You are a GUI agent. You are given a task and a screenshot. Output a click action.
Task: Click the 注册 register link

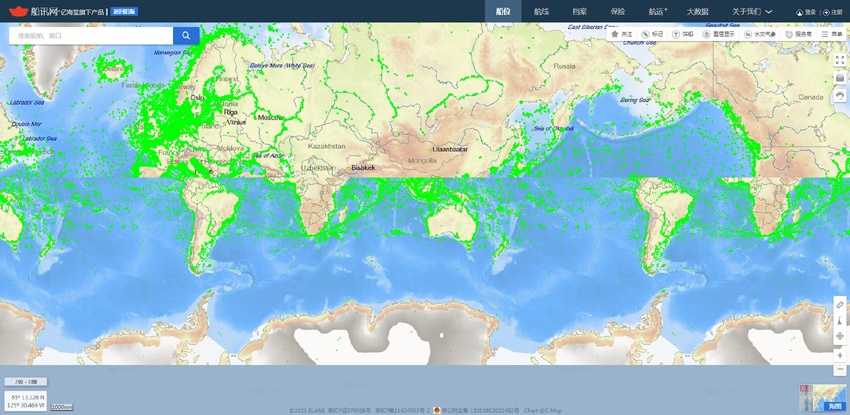832,12
